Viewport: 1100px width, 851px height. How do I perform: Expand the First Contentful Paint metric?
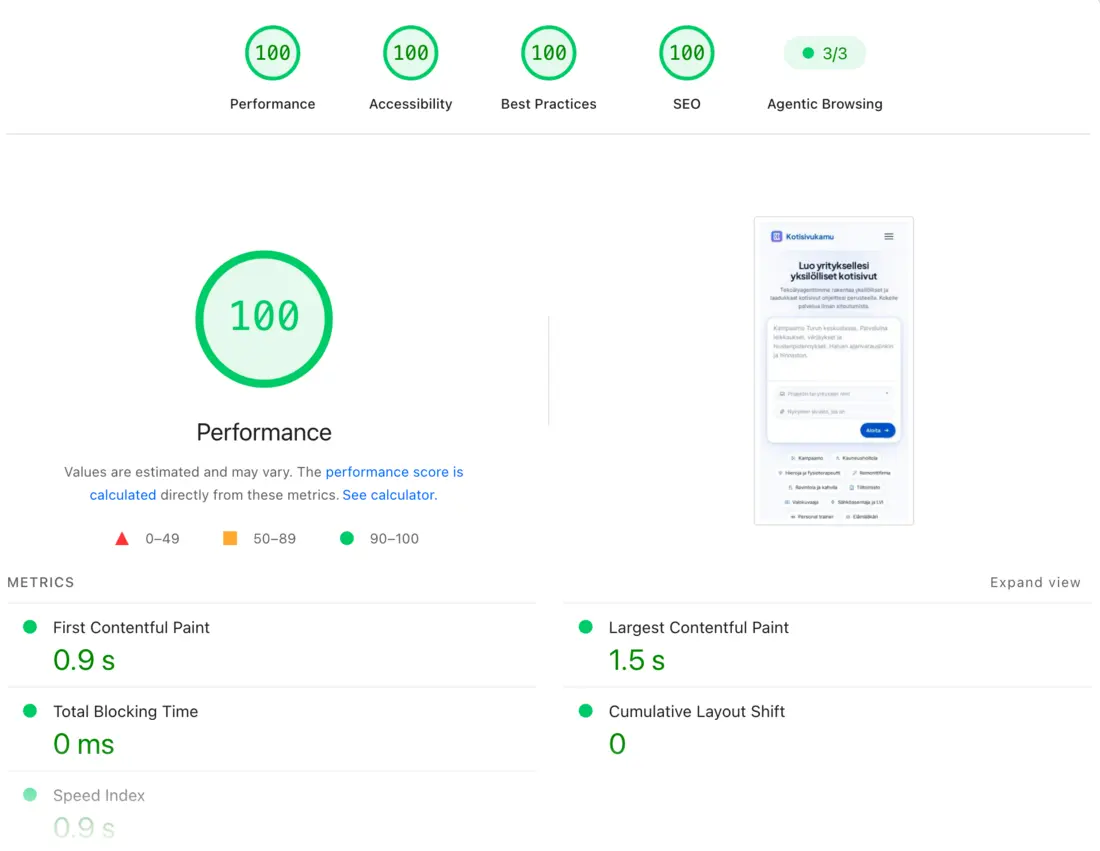coord(271,645)
